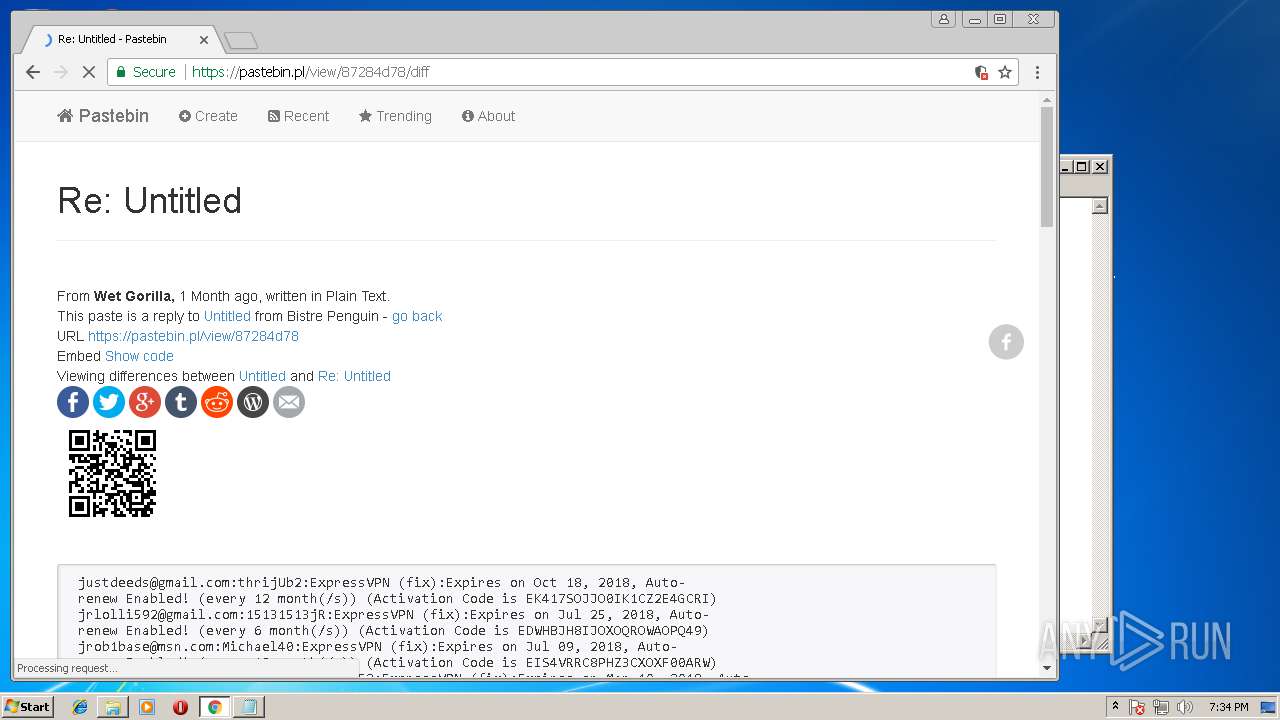Image resolution: width=1280 pixels, height=720 pixels.
Task: Open a new browser tab
Action: click(x=241, y=41)
